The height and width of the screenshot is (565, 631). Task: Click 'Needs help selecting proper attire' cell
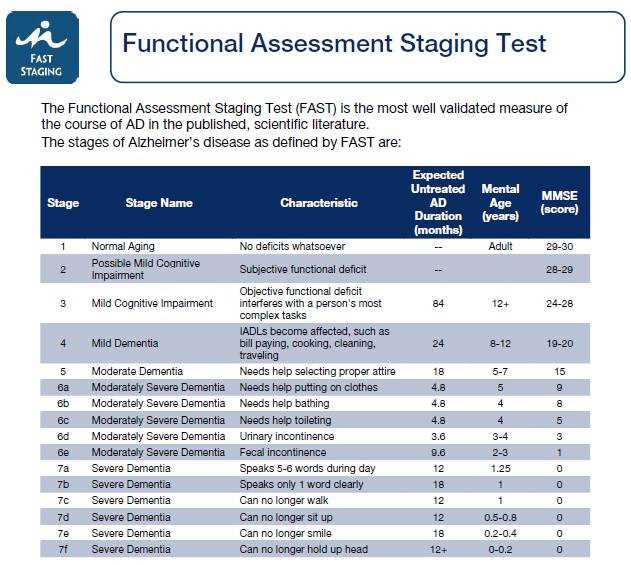pyautogui.click(x=318, y=371)
